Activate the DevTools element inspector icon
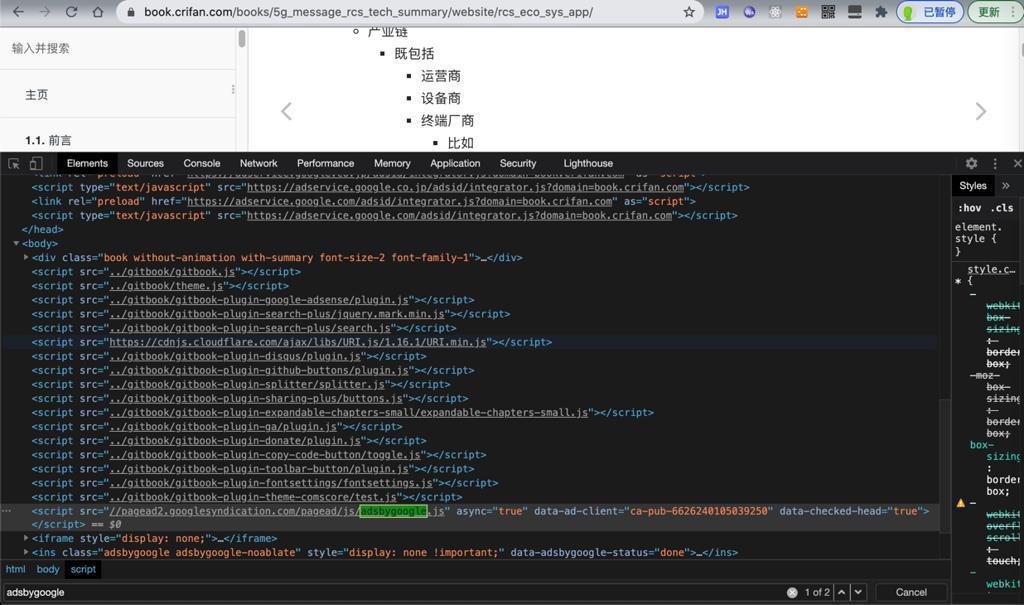 tap(14, 163)
